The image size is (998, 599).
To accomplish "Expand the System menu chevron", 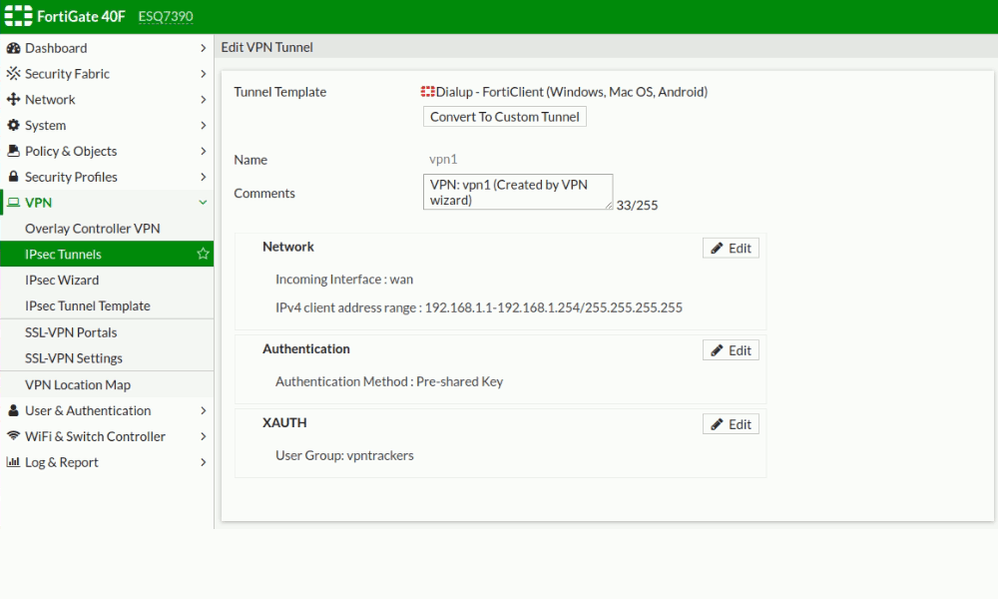I will click(203, 125).
